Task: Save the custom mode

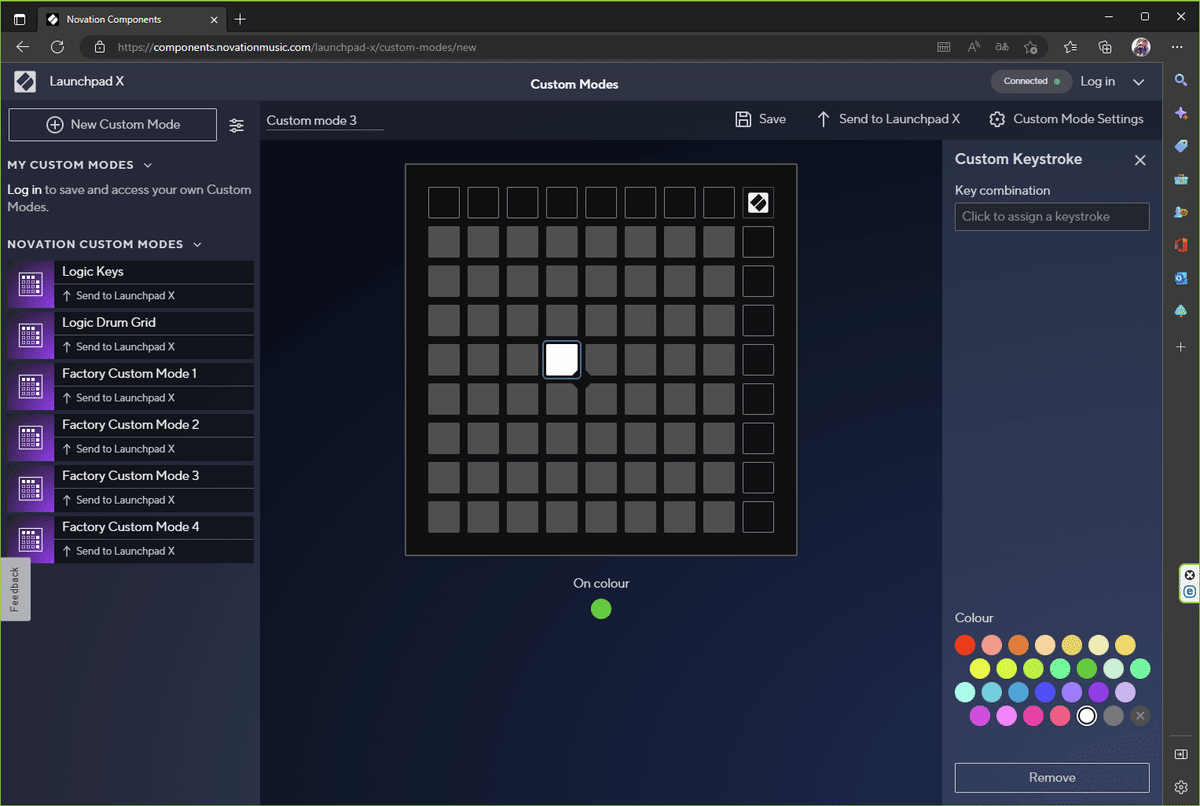Action: [761, 119]
